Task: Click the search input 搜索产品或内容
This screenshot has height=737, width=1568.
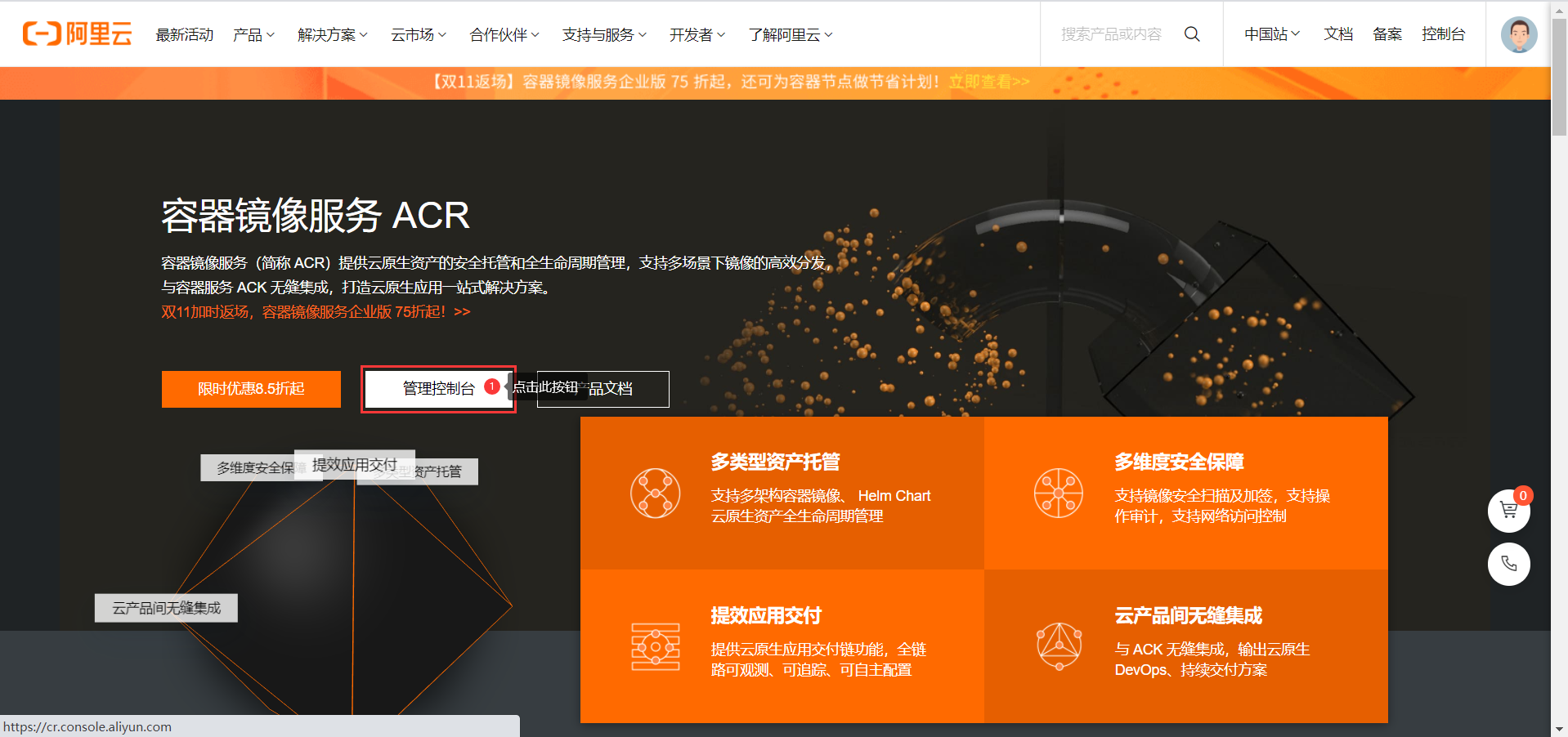Action: tap(1111, 34)
